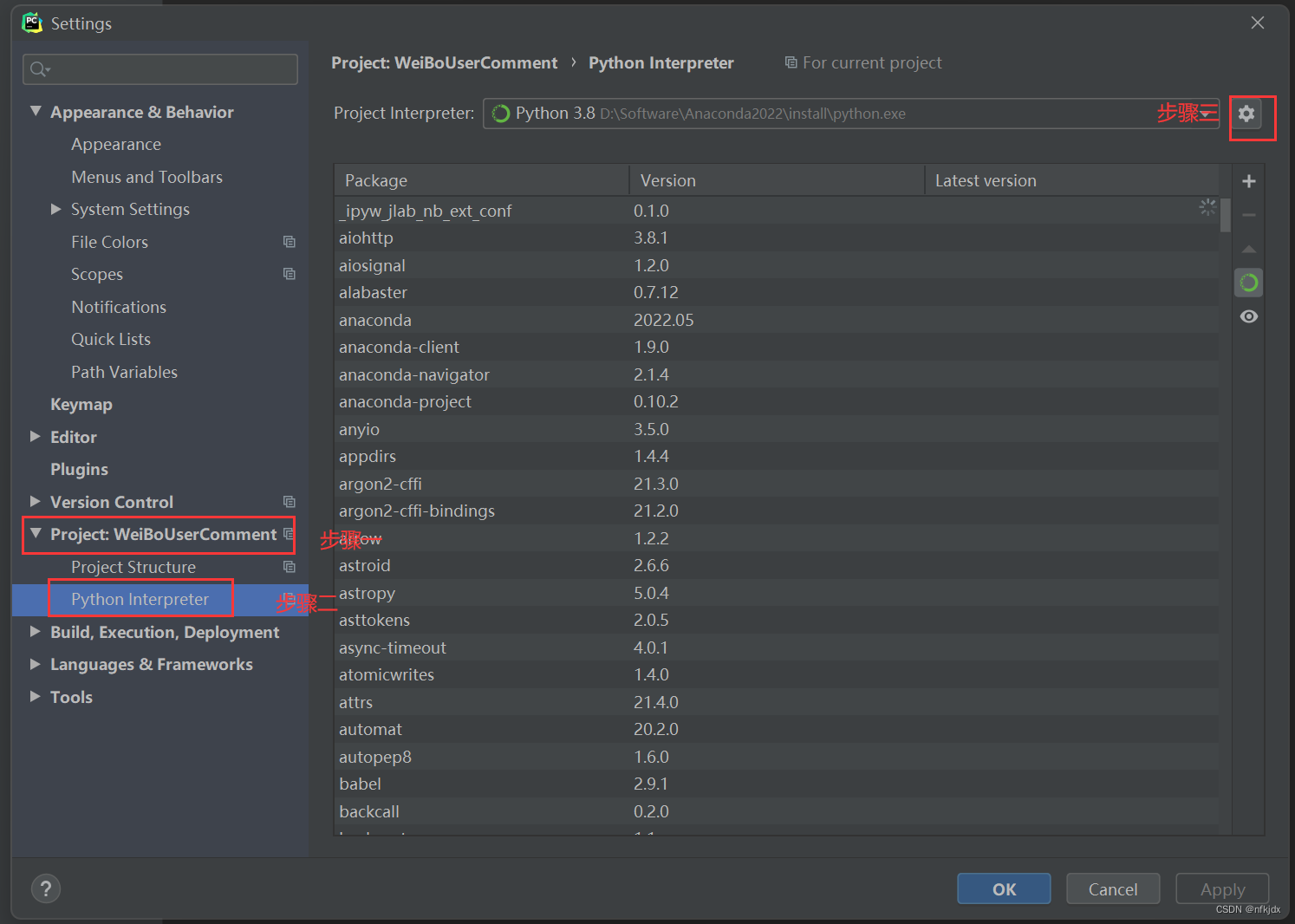Image resolution: width=1295 pixels, height=924 pixels.
Task: Sort by the Version column header
Action: pyautogui.click(x=777, y=180)
